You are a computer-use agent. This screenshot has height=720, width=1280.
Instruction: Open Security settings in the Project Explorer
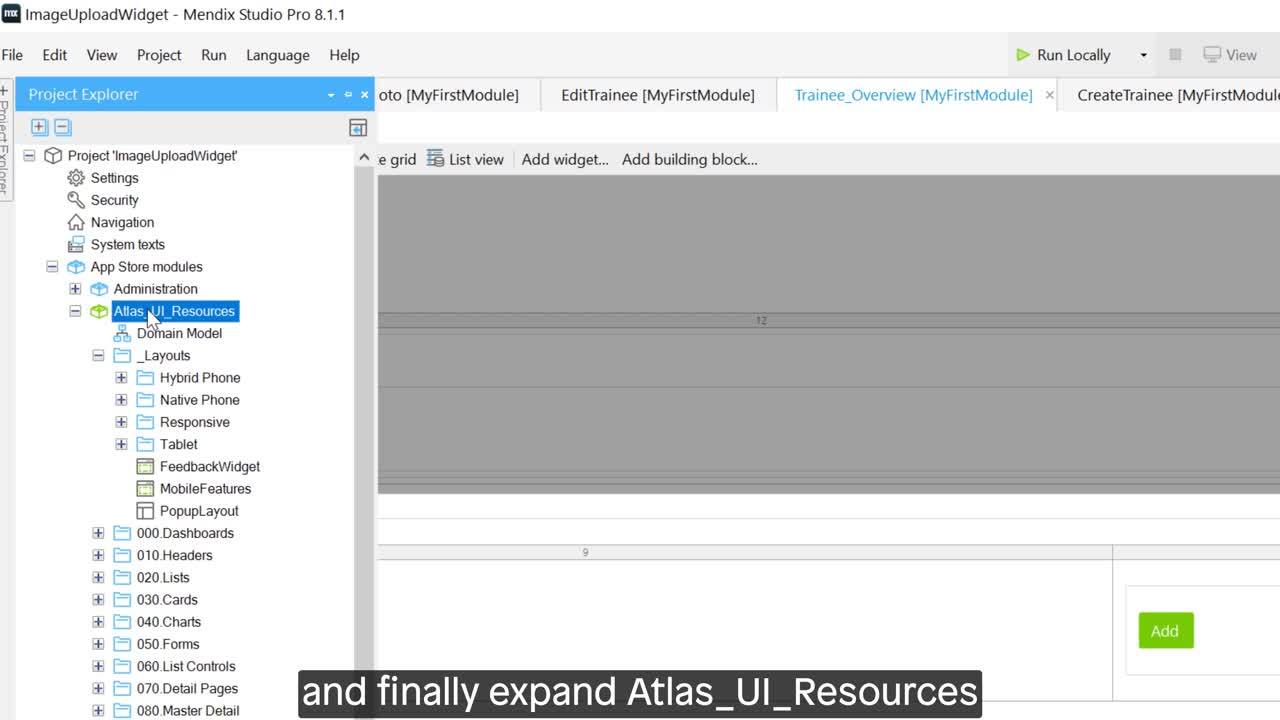[116, 200]
